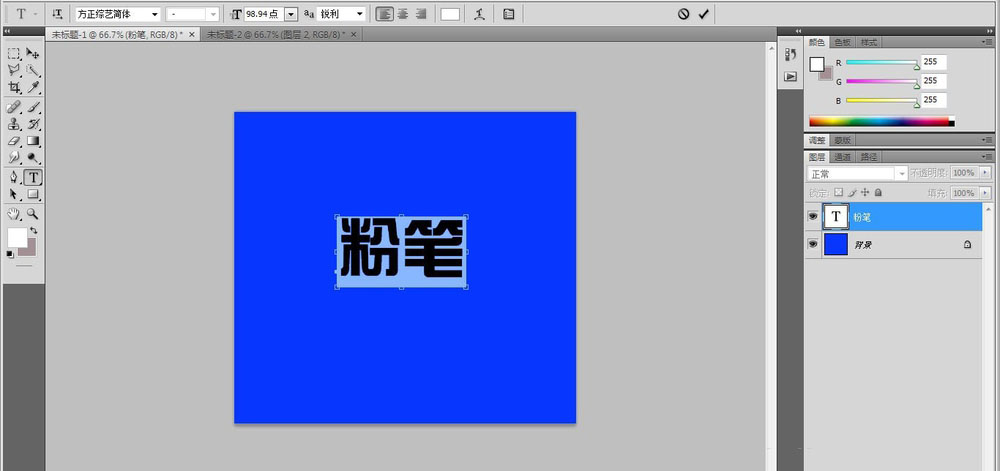This screenshot has width=1000, height=471.
Task: Open the Actions panel icon
Action: [x=791, y=76]
